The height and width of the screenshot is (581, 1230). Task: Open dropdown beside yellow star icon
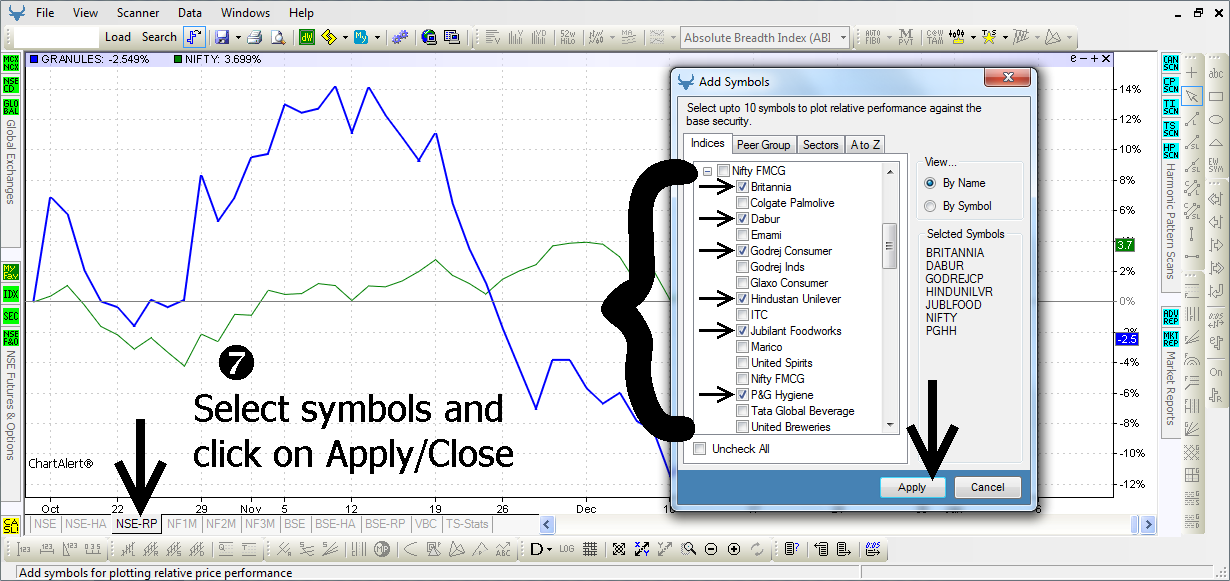click(1003, 38)
